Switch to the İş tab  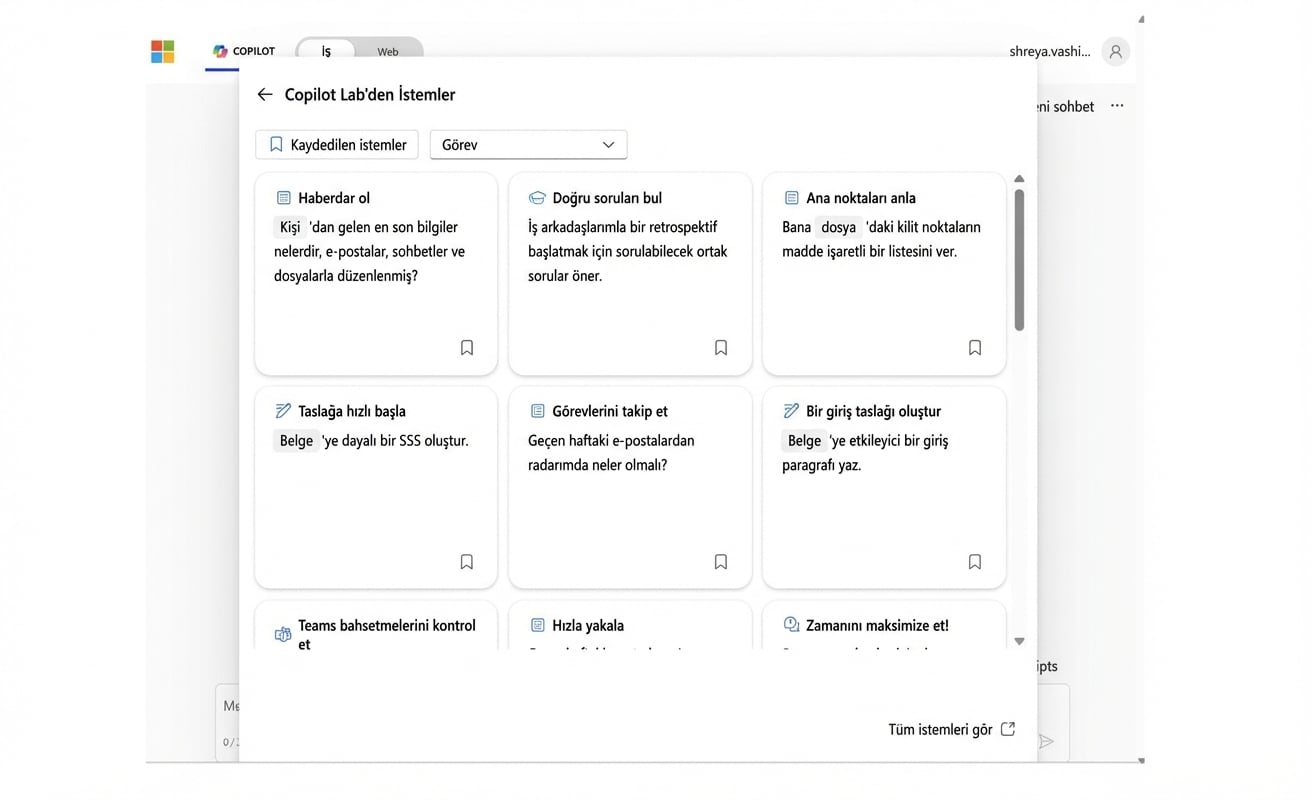coord(326,51)
